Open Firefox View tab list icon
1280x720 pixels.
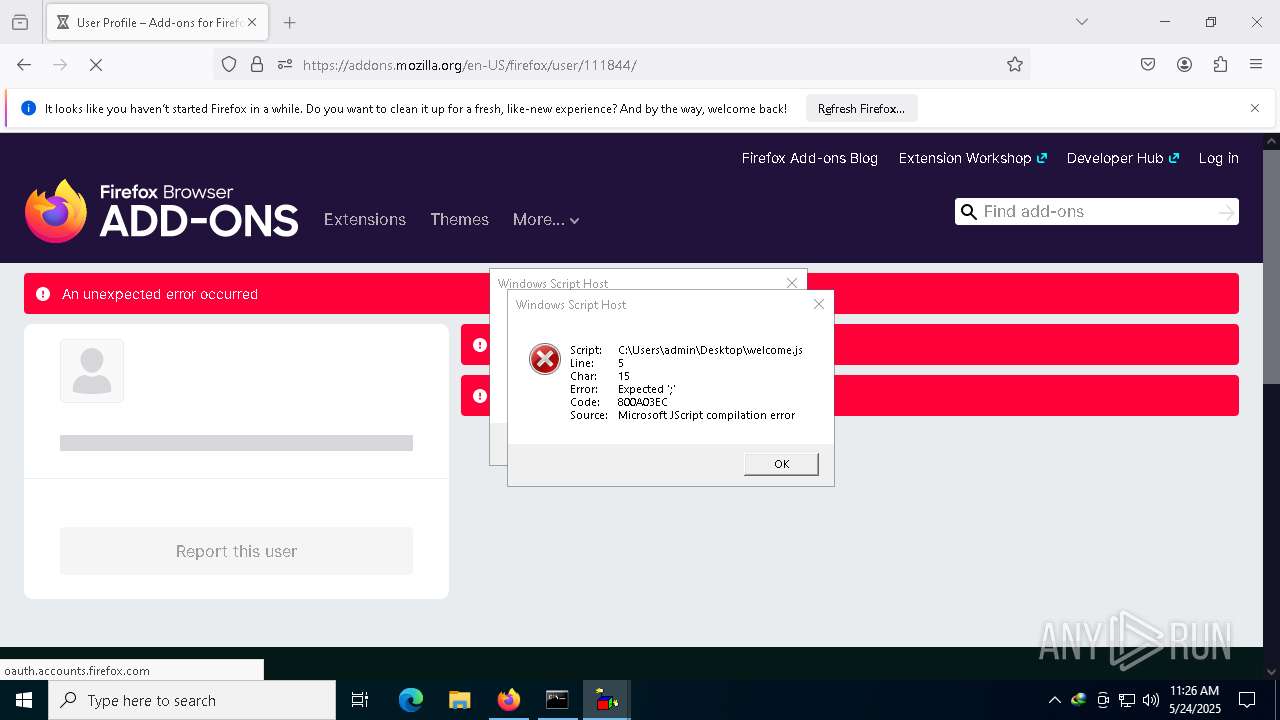point(20,22)
